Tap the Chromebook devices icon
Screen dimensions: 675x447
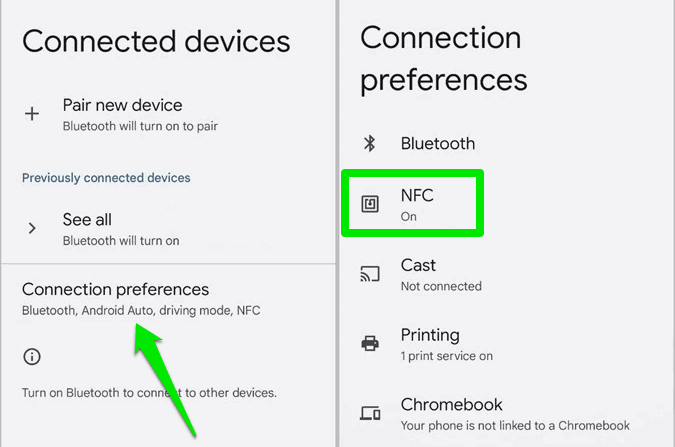coord(370,414)
